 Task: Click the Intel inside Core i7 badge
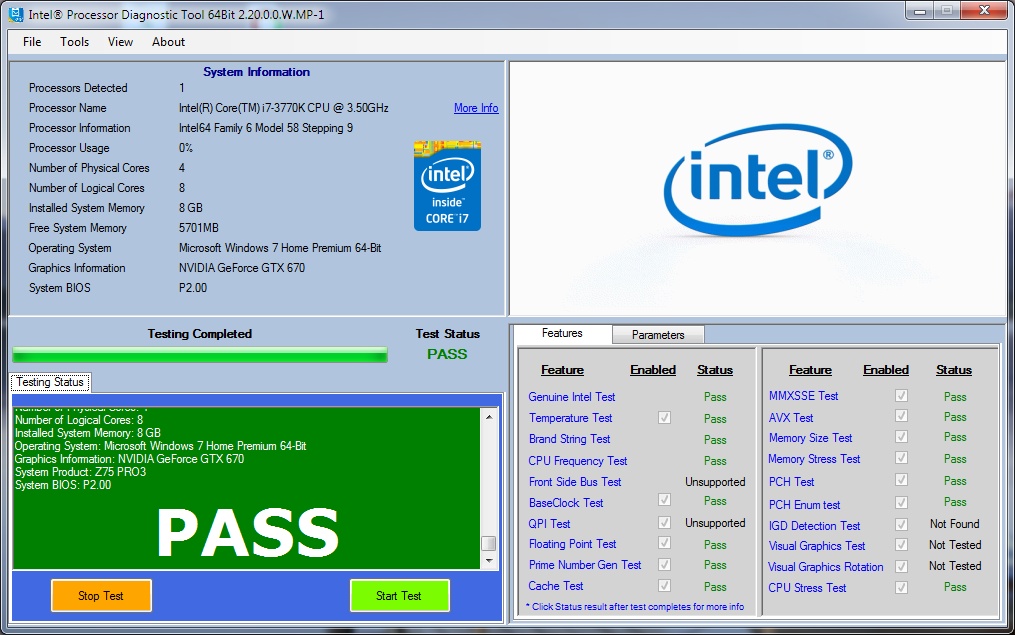coord(447,186)
